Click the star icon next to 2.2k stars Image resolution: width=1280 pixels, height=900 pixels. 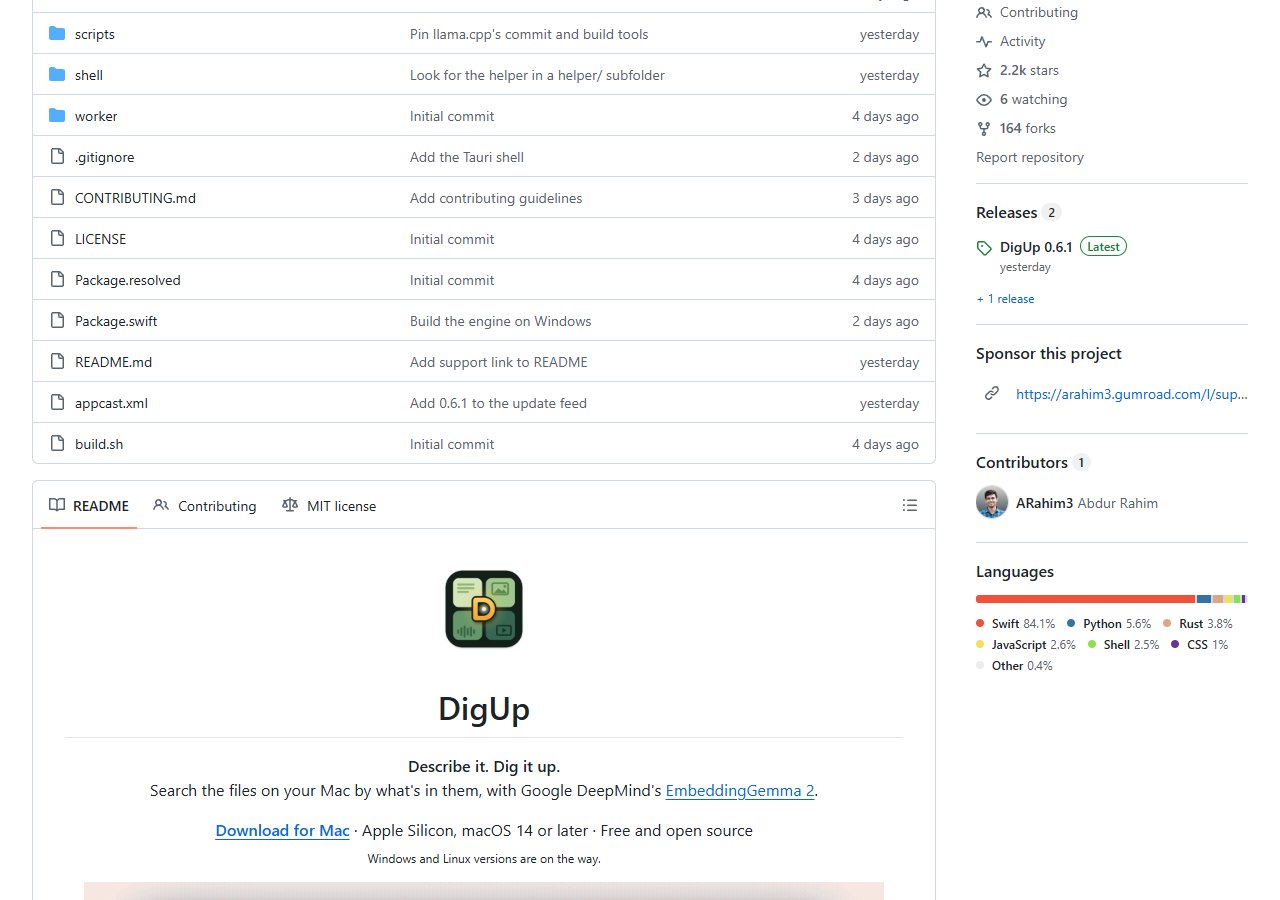coord(984,70)
